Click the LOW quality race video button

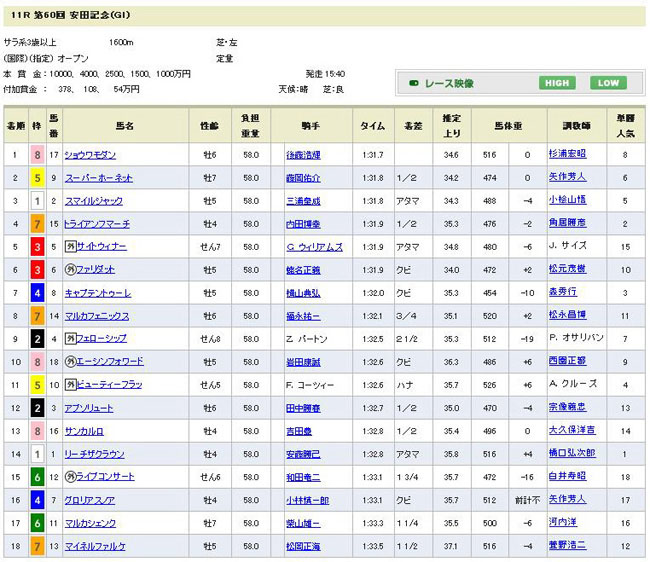[x=608, y=83]
